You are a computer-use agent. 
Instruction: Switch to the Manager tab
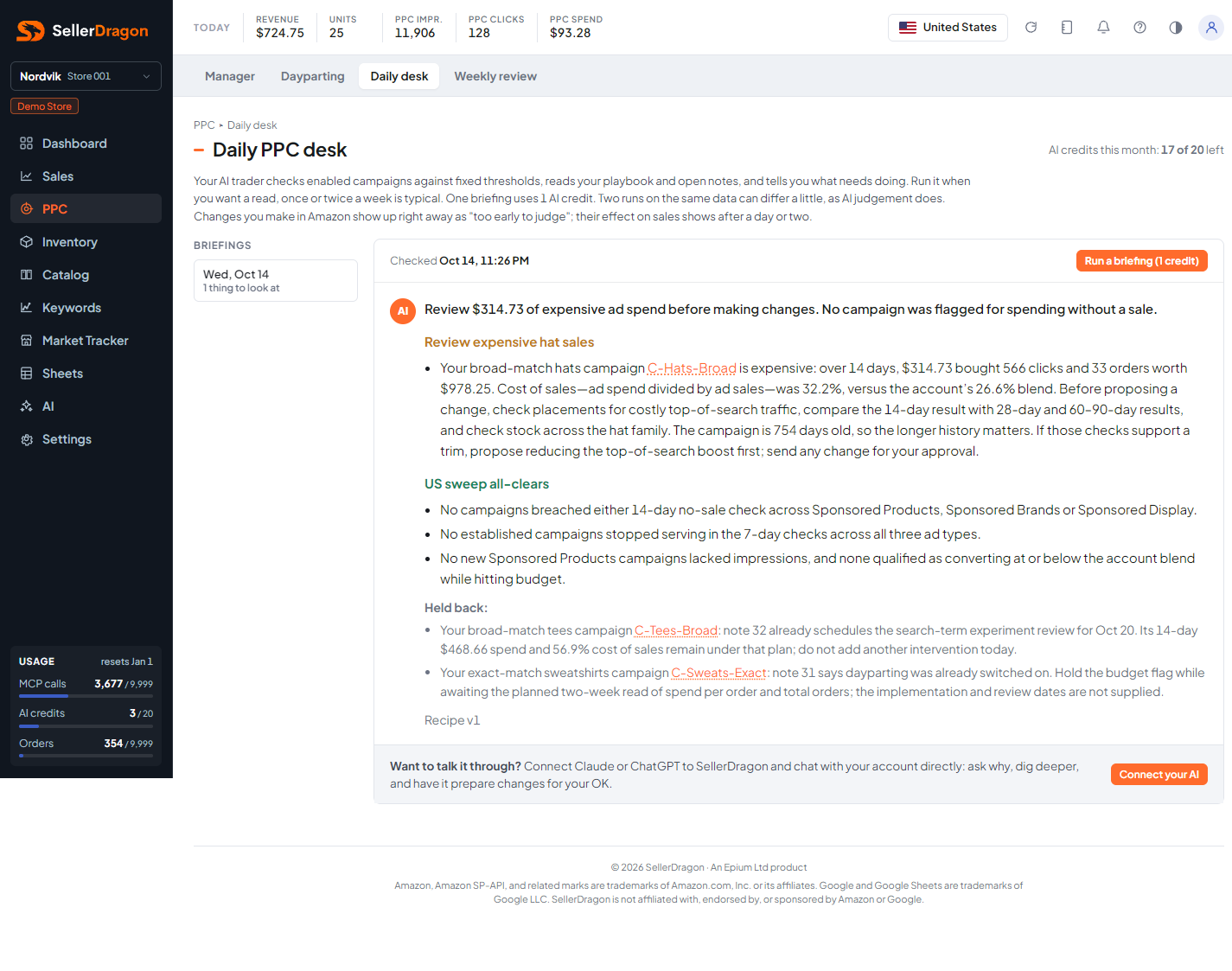point(230,76)
